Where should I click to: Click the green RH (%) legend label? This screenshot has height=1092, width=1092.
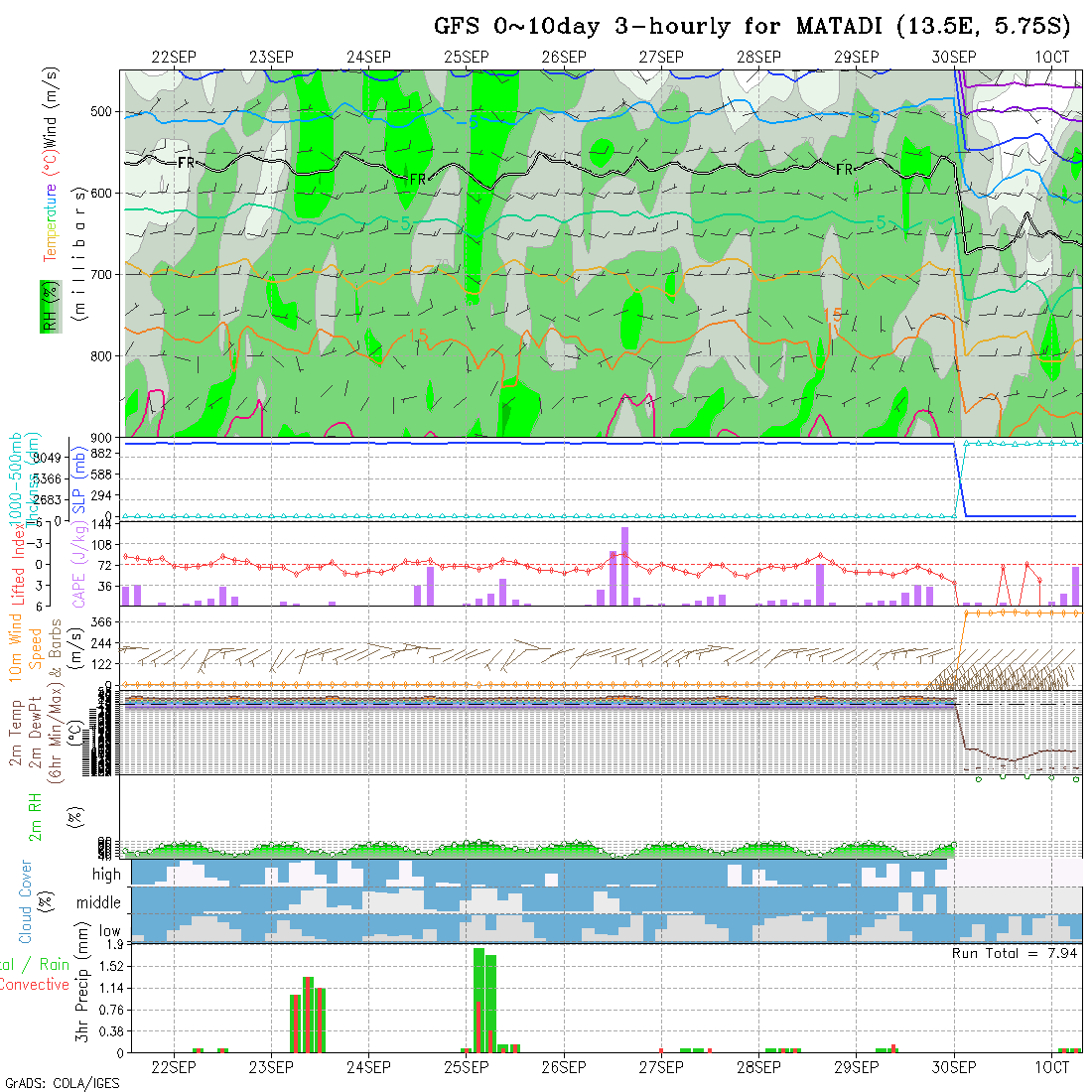click(47, 307)
